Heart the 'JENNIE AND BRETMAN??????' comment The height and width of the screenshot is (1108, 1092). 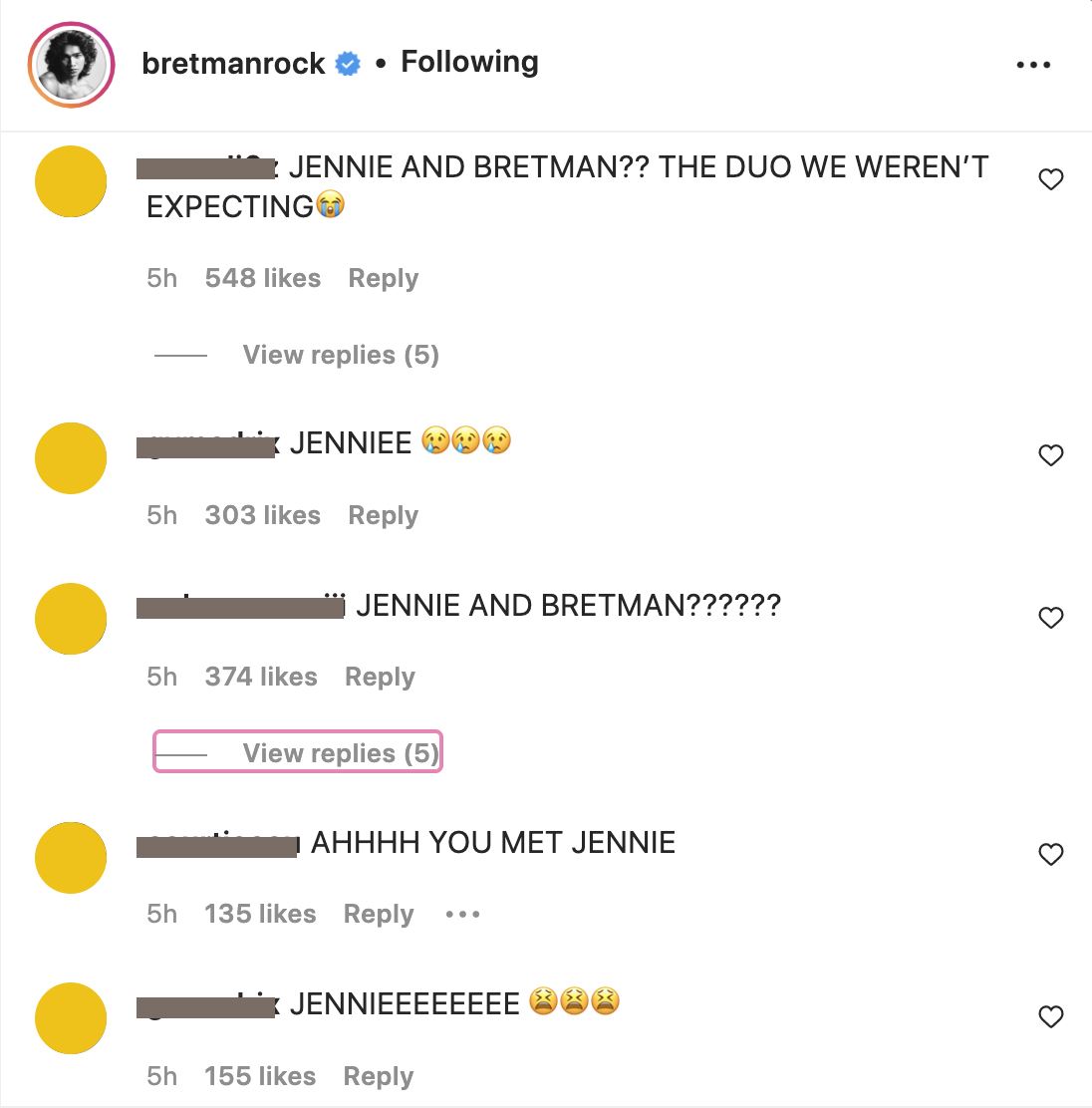(1051, 618)
